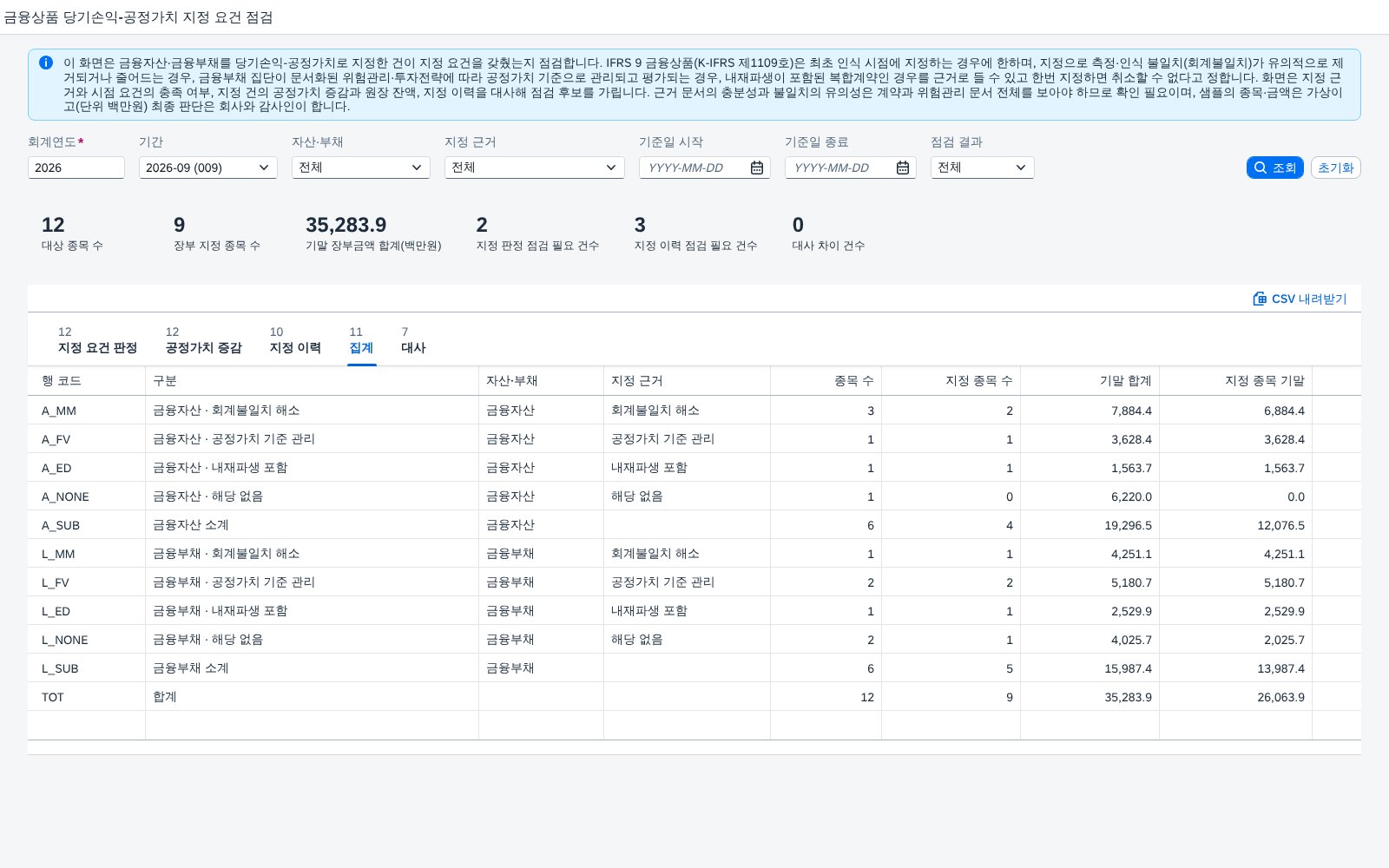Open the 기간 dropdown showing 2026-09 (009)
Viewport: 1389px width, 868px height.
point(208,168)
